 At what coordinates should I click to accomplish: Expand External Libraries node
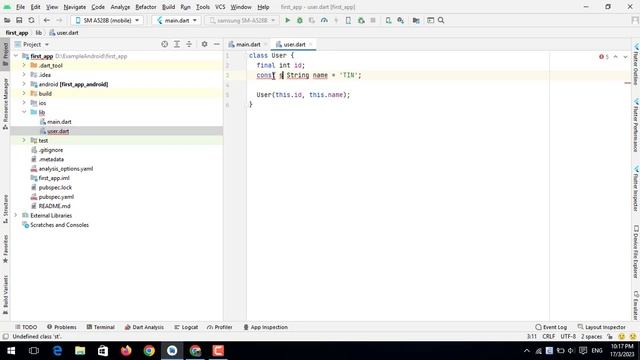[x=16, y=216]
